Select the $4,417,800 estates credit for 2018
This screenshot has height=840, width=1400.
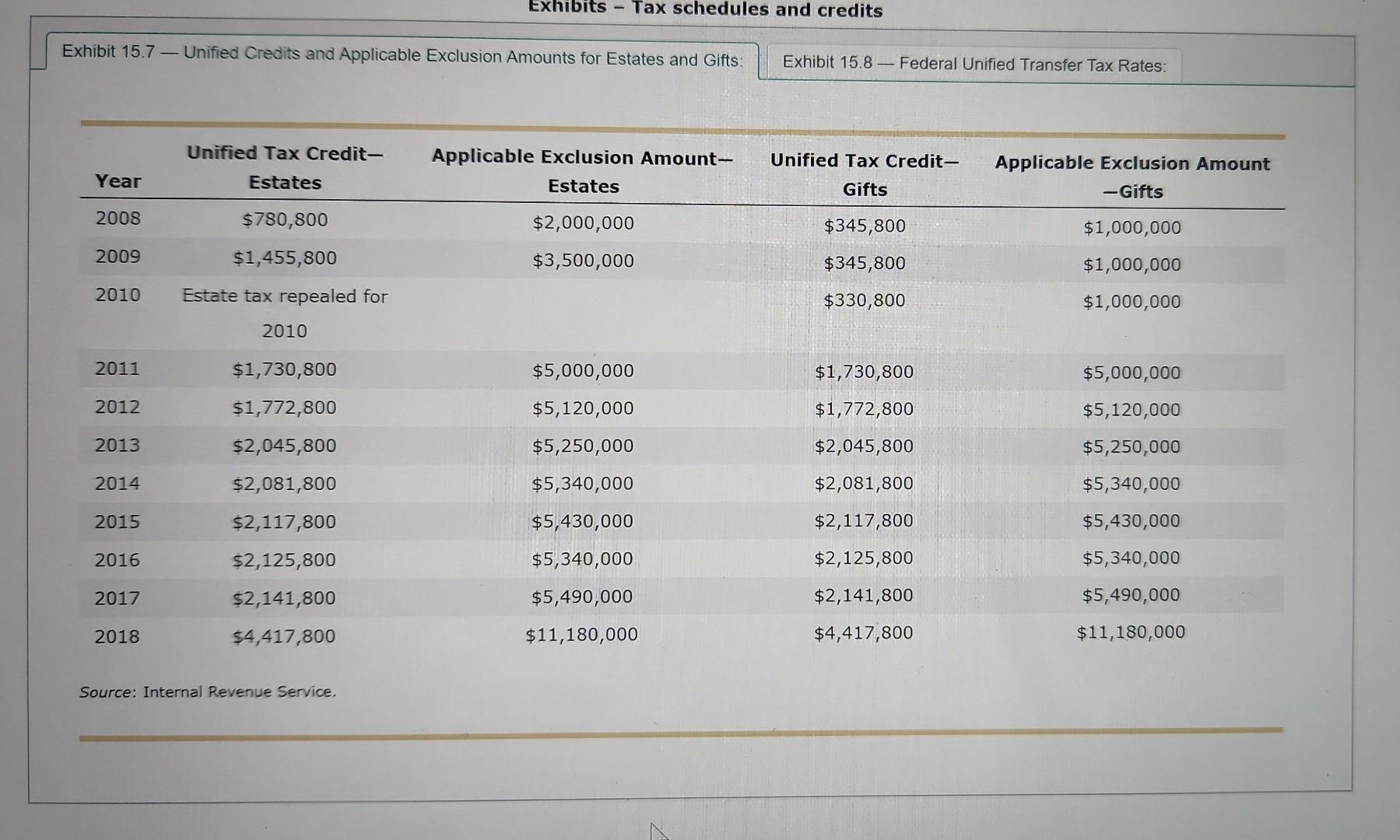[284, 636]
